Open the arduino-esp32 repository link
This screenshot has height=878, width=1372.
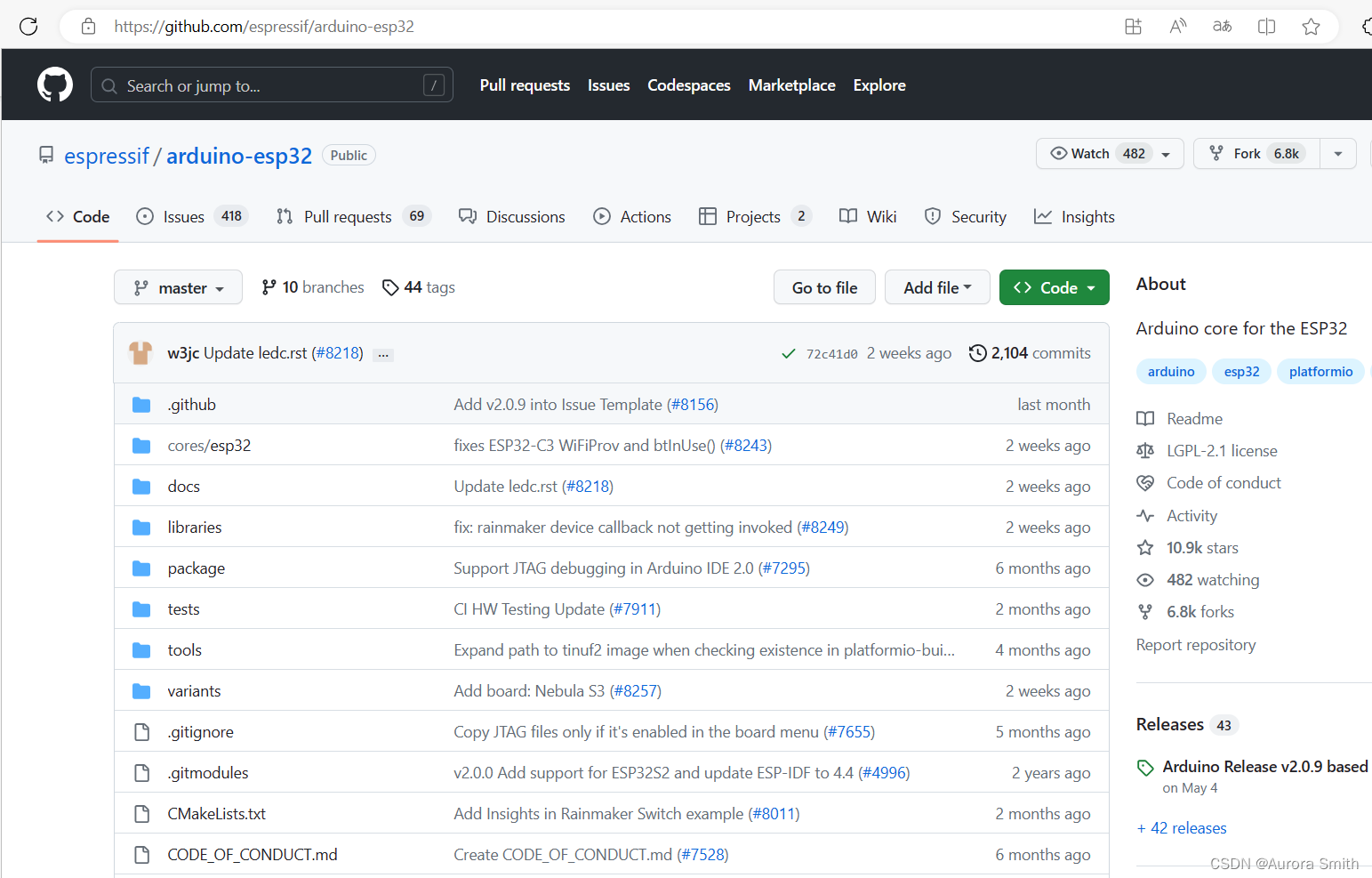[239, 156]
